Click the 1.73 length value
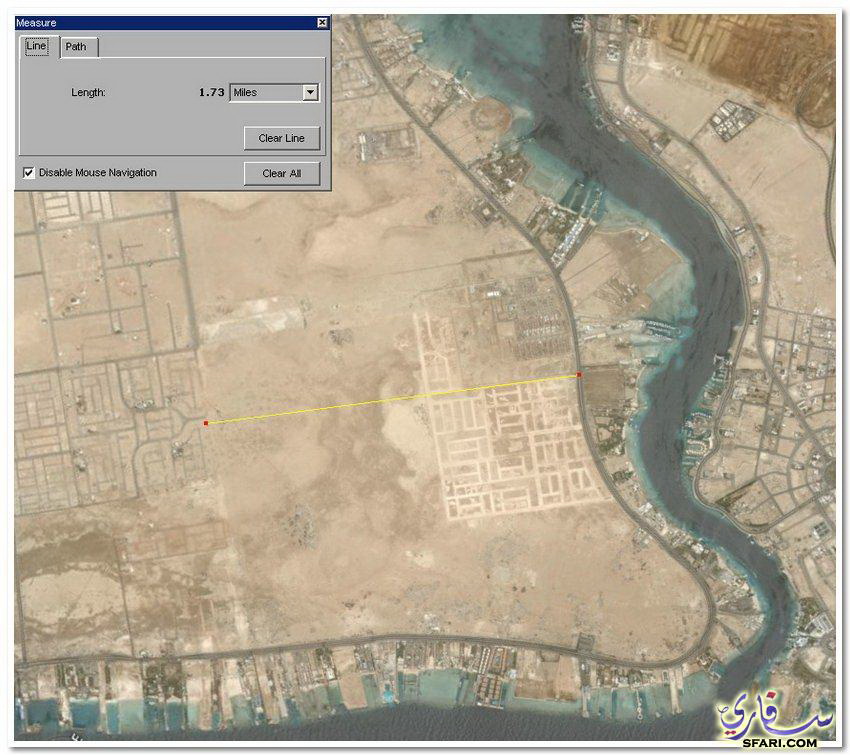 211,93
